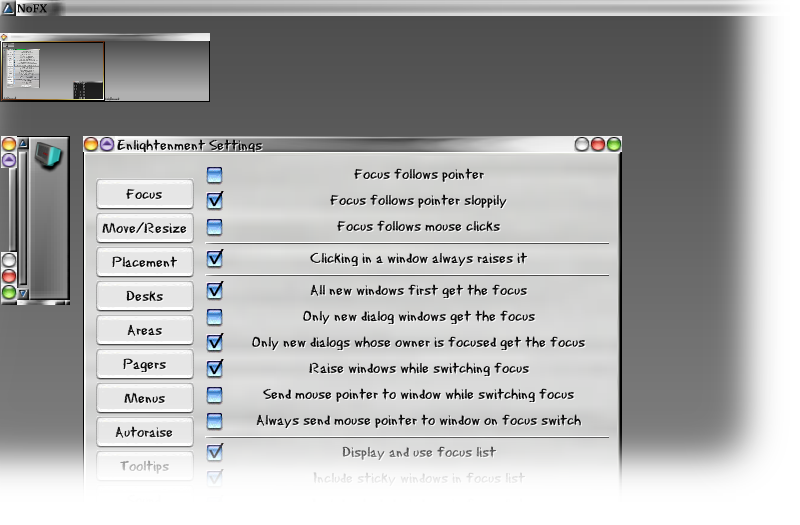Toggle Display and use focus list
The image size is (800, 525).
(x=215, y=452)
